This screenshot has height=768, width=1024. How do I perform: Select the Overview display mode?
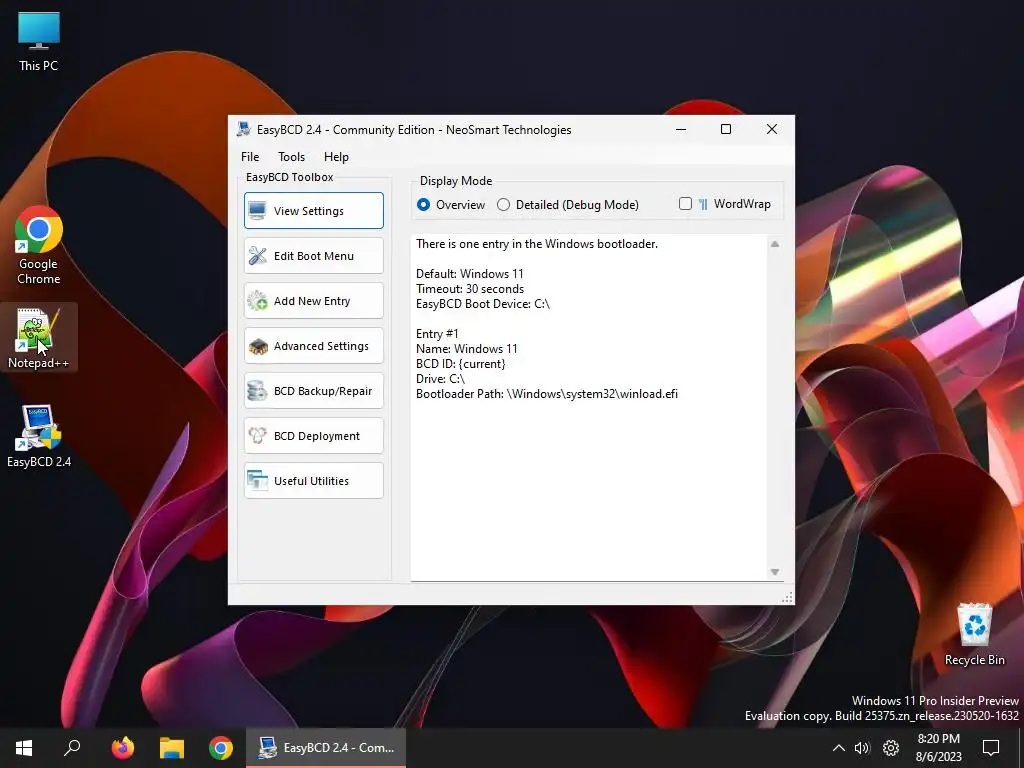(x=451, y=204)
